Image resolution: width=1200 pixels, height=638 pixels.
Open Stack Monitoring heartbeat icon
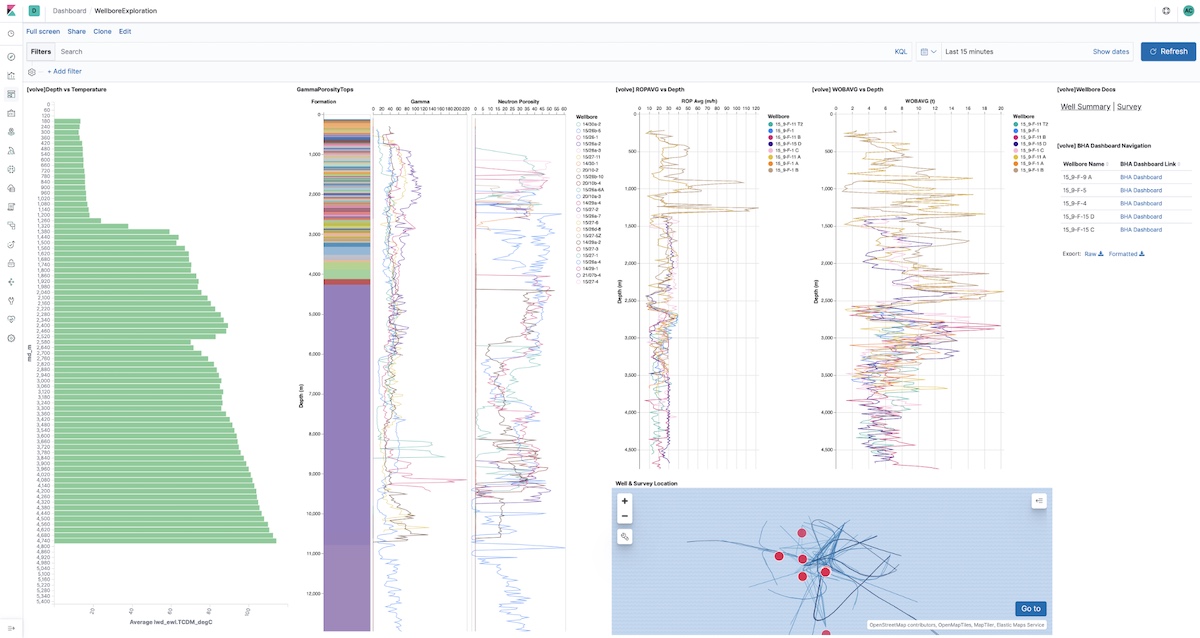coord(11,319)
